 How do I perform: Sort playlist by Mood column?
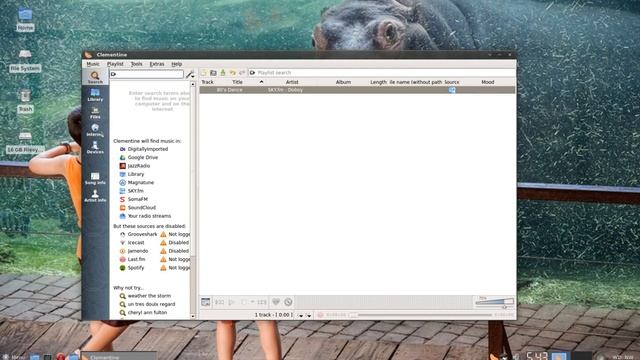(488, 82)
